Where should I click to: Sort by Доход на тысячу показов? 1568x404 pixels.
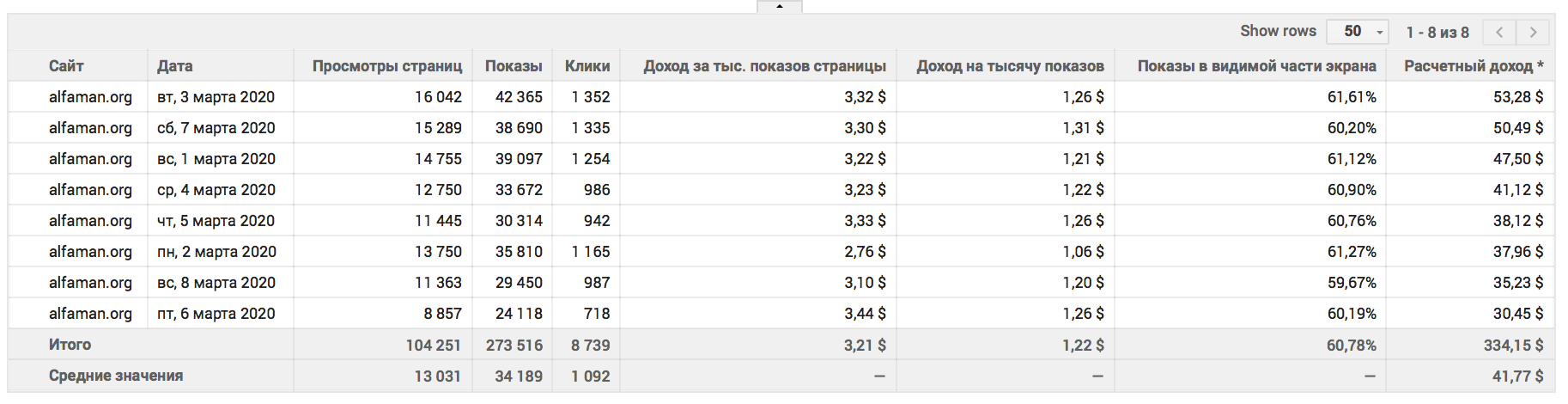[x=1011, y=66]
